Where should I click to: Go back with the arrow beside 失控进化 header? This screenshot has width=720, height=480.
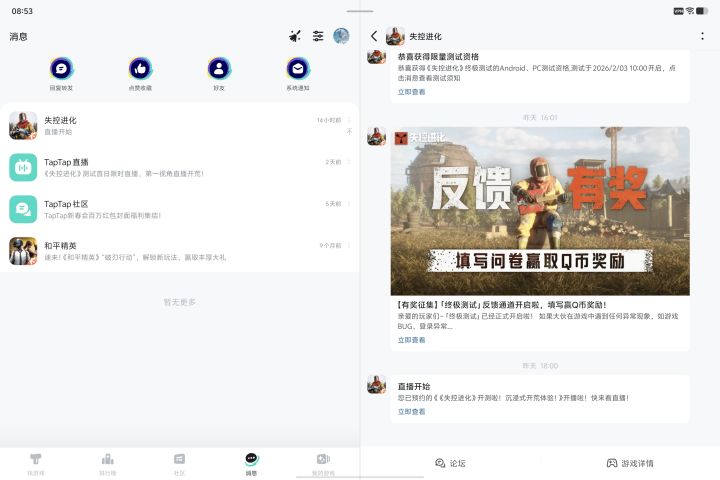tap(374, 36)
